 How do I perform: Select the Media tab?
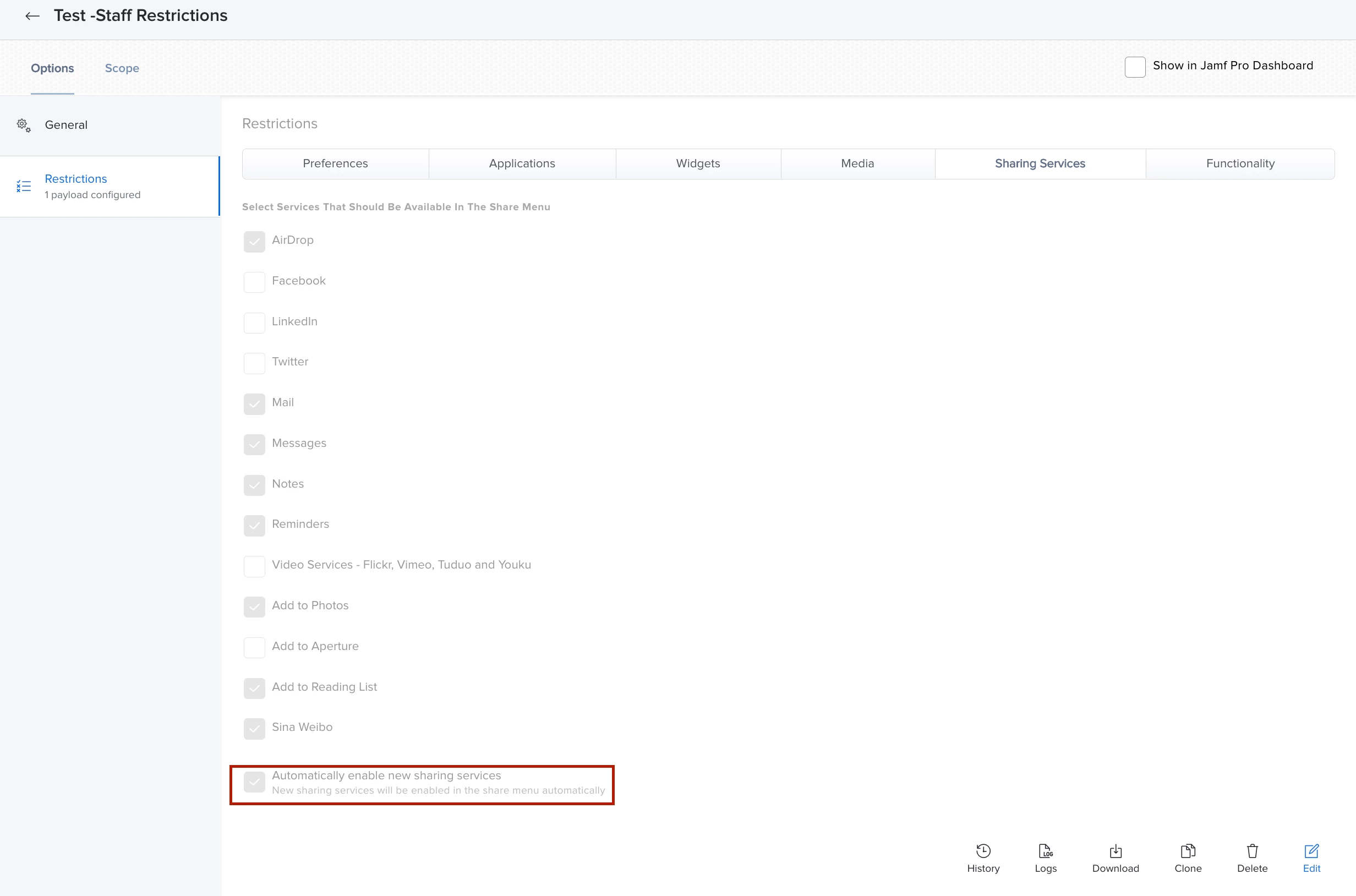pos(857,163)
